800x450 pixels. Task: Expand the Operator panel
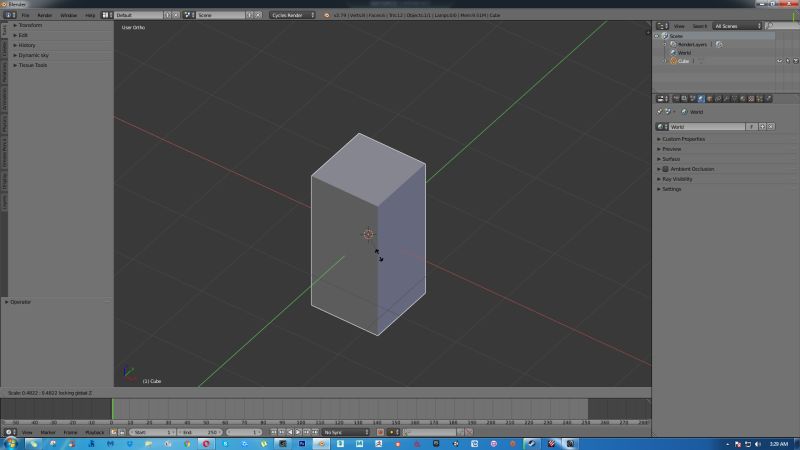point(18,302)
